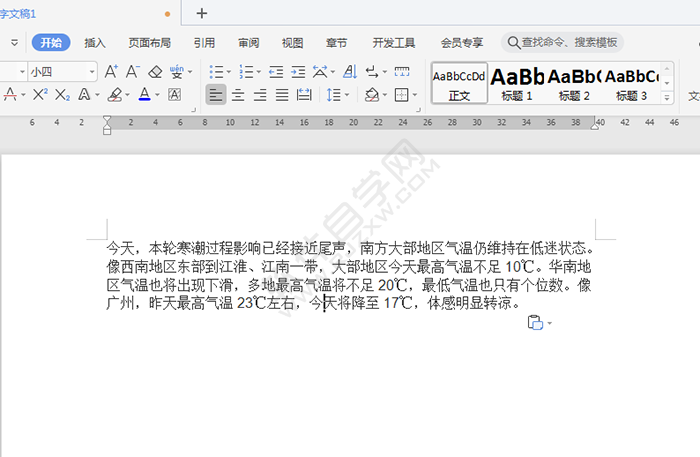Switch to the 视图 tab
Image resolution: width=700 pixels, height=457 pixels.
tap(292, 43)
